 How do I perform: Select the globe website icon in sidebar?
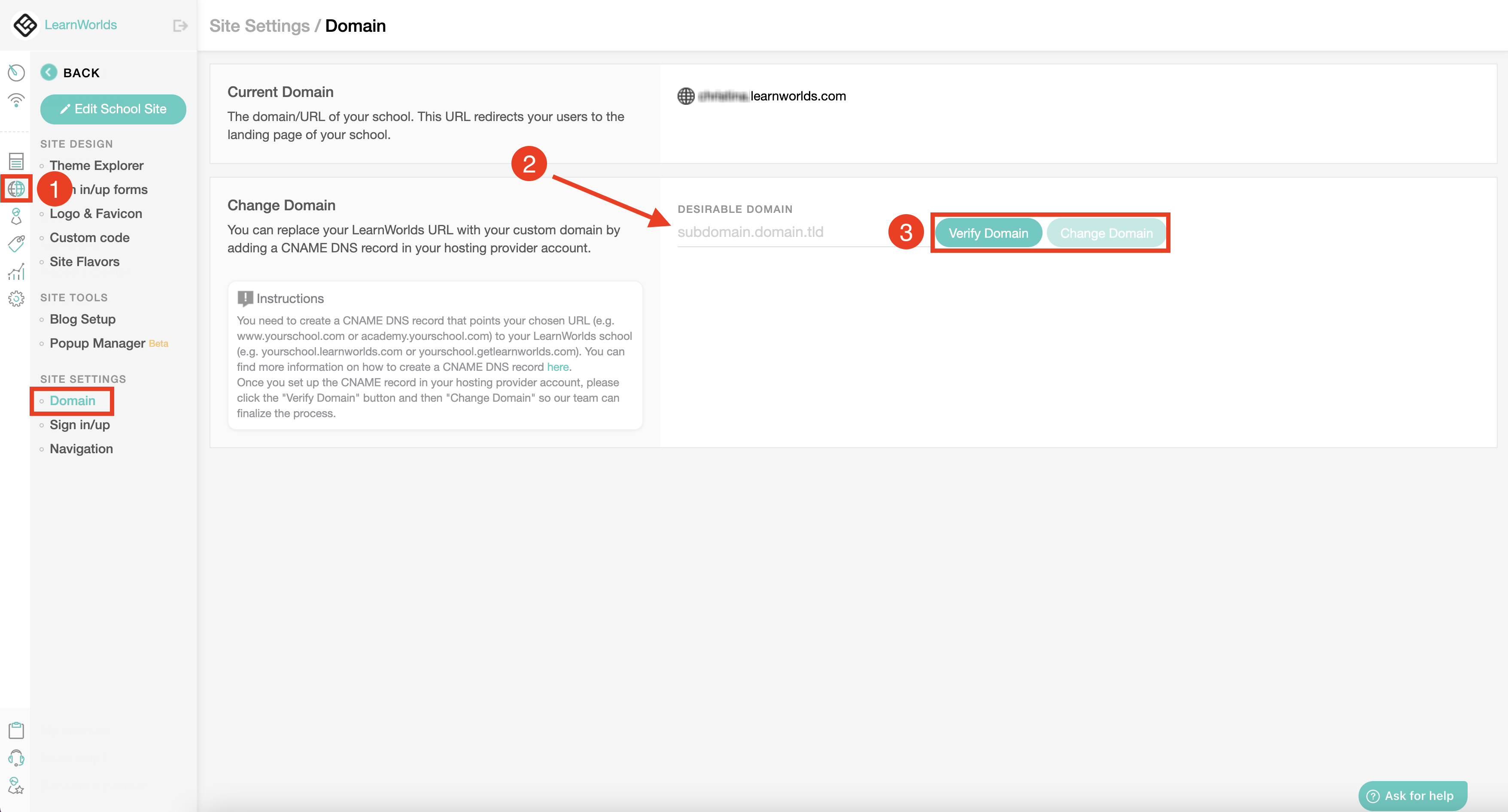[x=16, y=188]
